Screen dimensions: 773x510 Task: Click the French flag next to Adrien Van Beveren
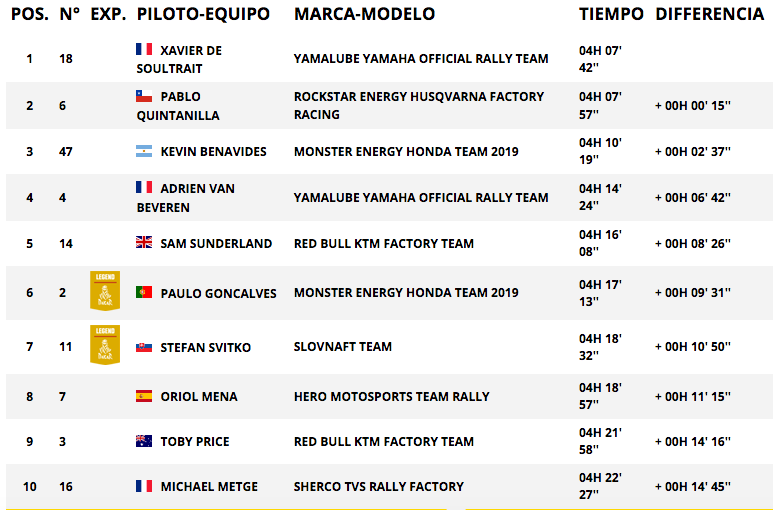click(144, 187)
